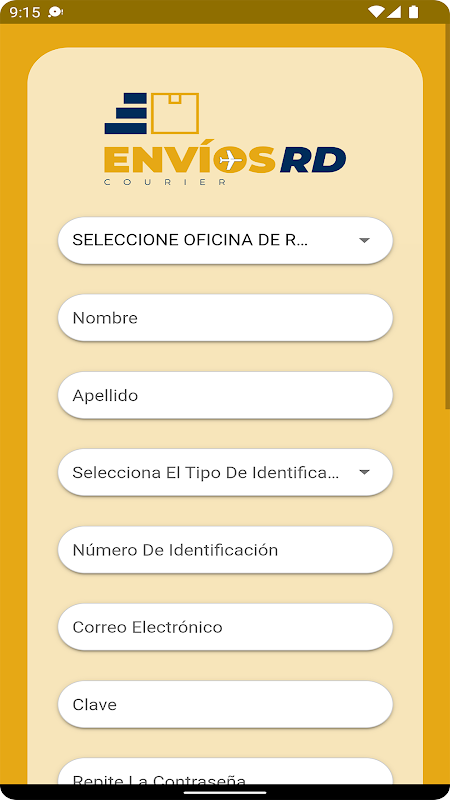
Task: Tap the notification icon beside the clock
Action: coord(55,12)
